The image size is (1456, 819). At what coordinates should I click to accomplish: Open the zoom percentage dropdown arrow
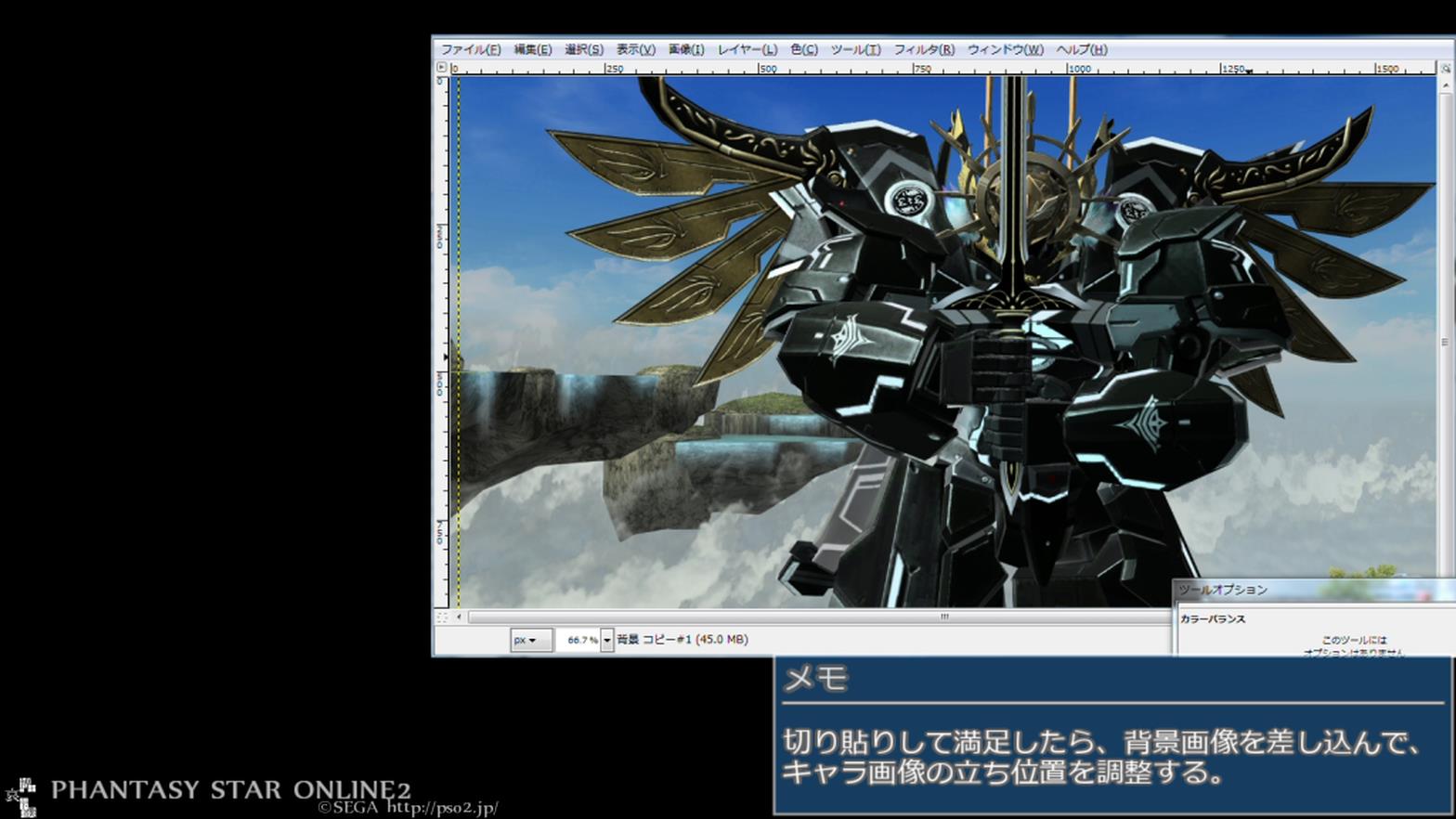click(607, 640)
